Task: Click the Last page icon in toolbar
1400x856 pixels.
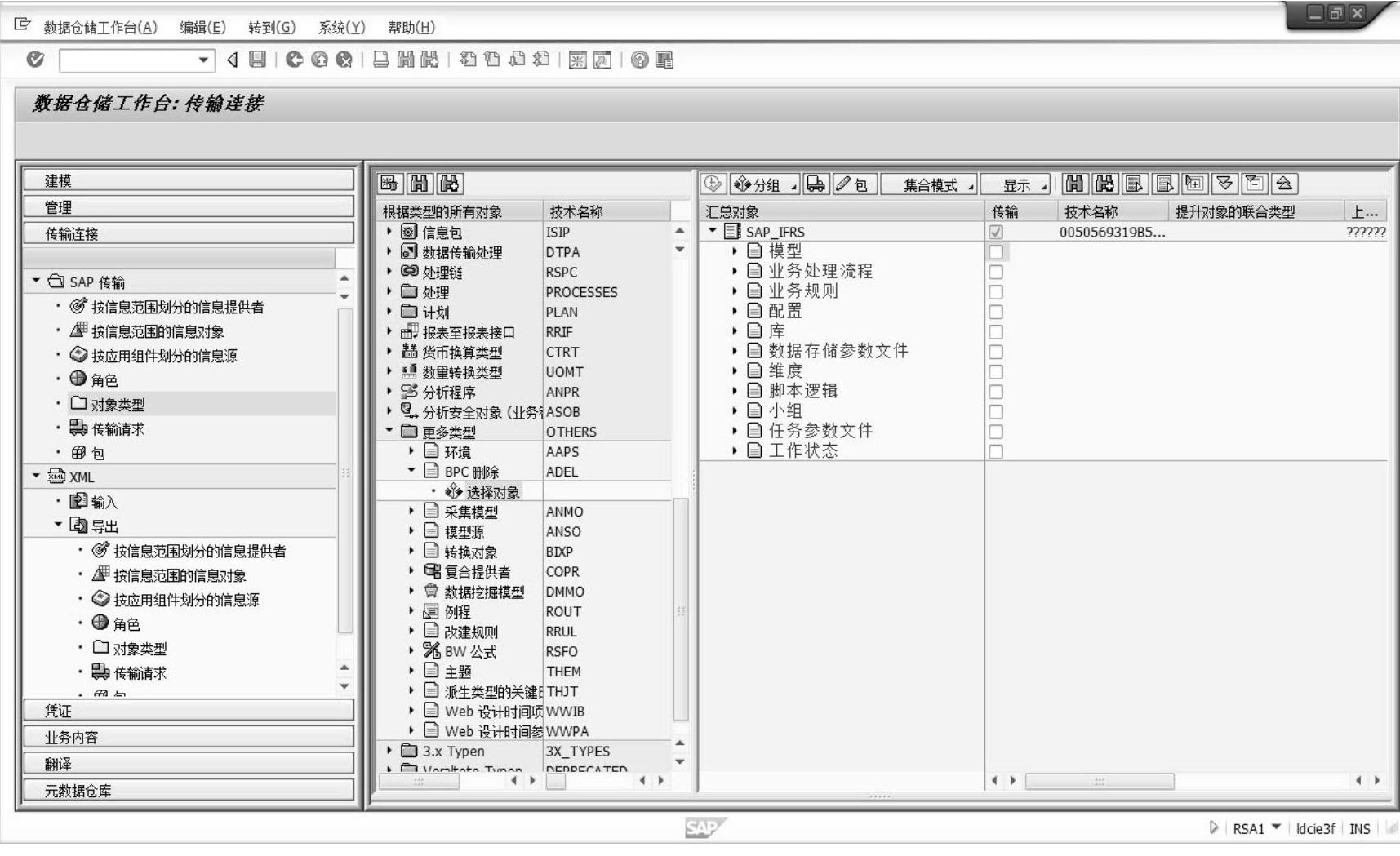Action: pos(540,60)
